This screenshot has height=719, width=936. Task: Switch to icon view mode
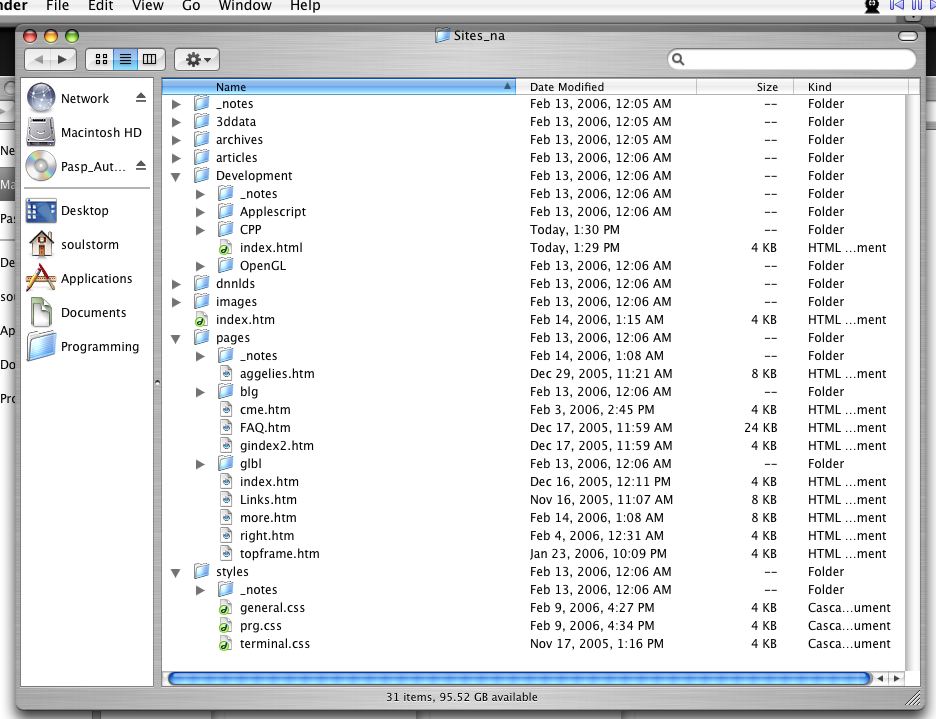pos(101,59)
